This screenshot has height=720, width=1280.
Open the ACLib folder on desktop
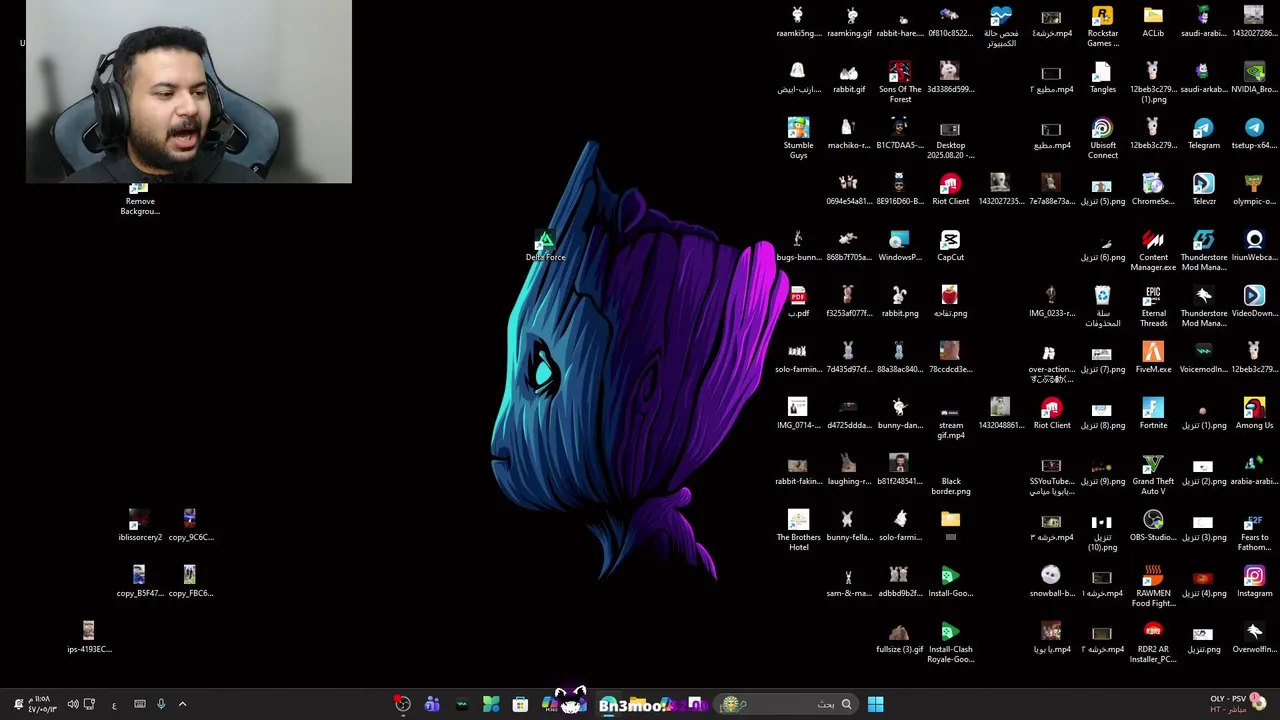(x=1153, y=22)
